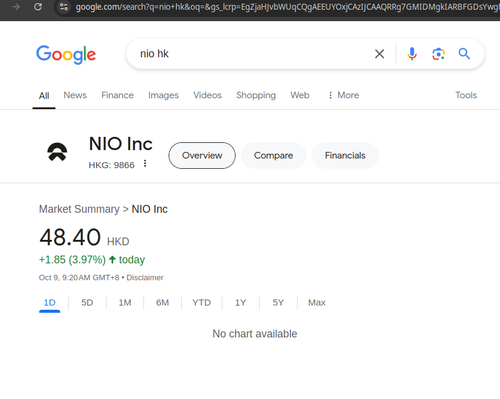Screen dimensions: 500x399
Task: Switch to the Finance tab
Action: tap(117, 95)
